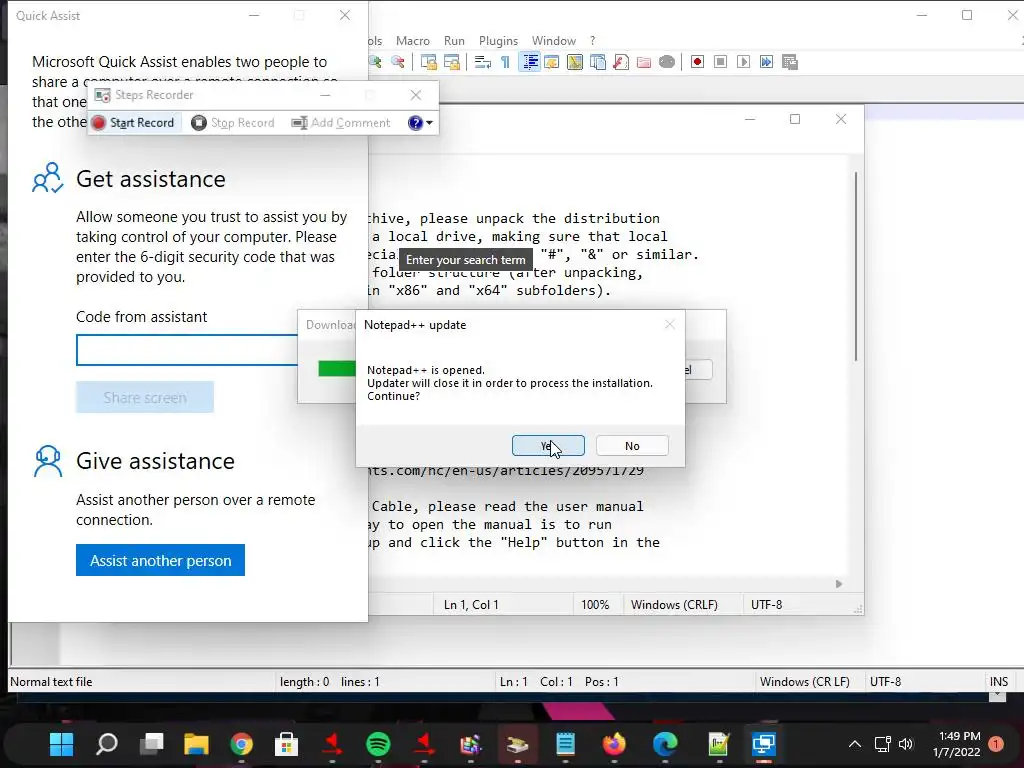Click the macro Playback triangle icon

point(743,62)
